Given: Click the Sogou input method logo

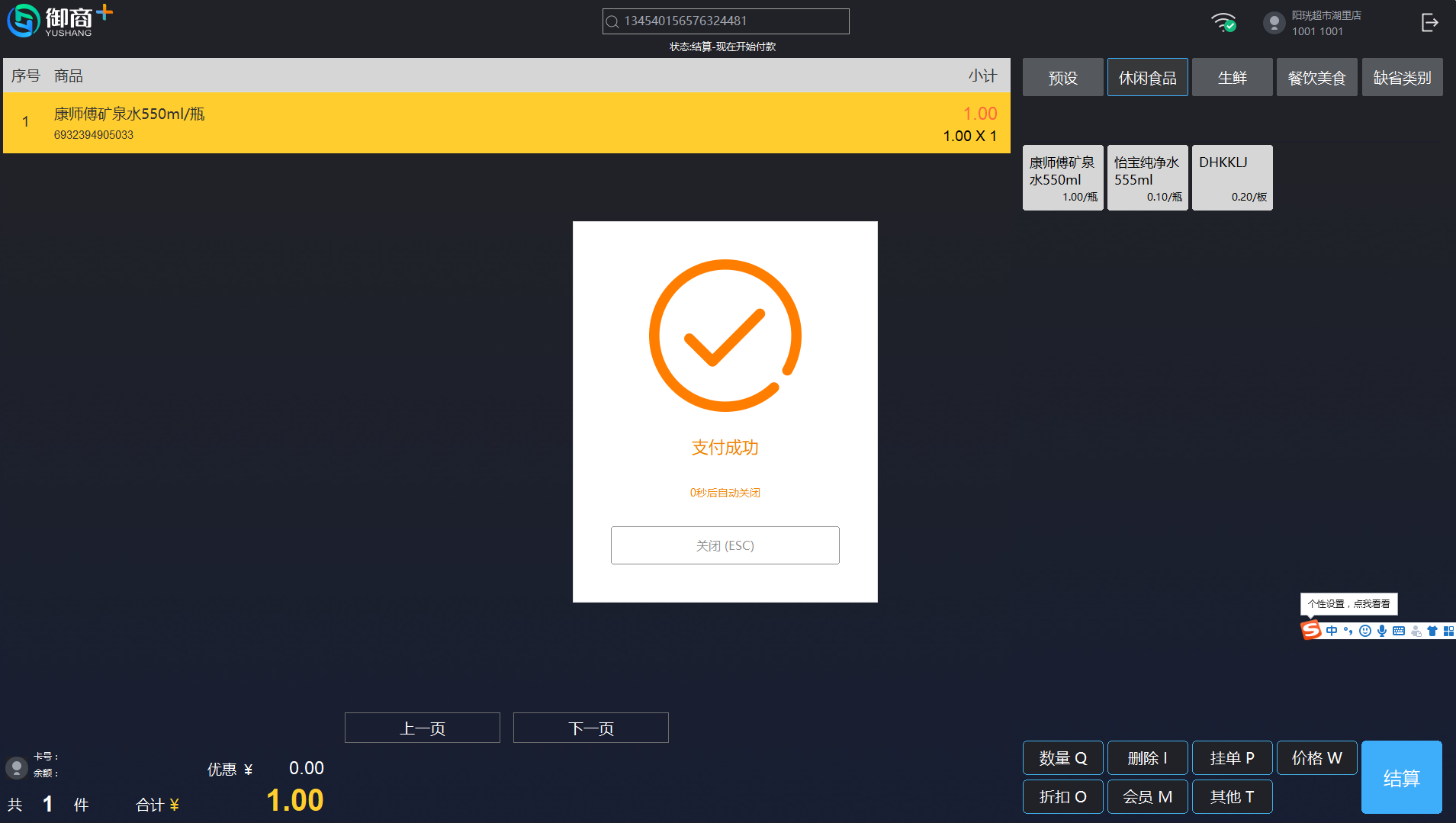Looking at the screenshot, I should pos(1310,631).
